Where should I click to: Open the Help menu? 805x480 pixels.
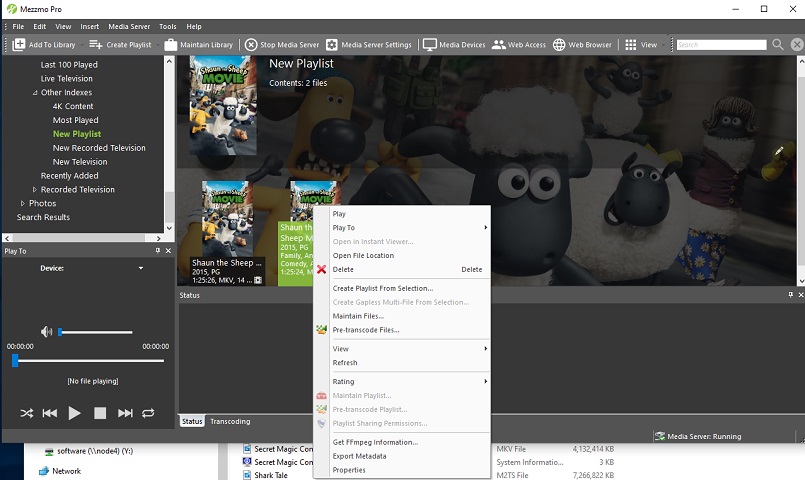[x=194, y=26]
